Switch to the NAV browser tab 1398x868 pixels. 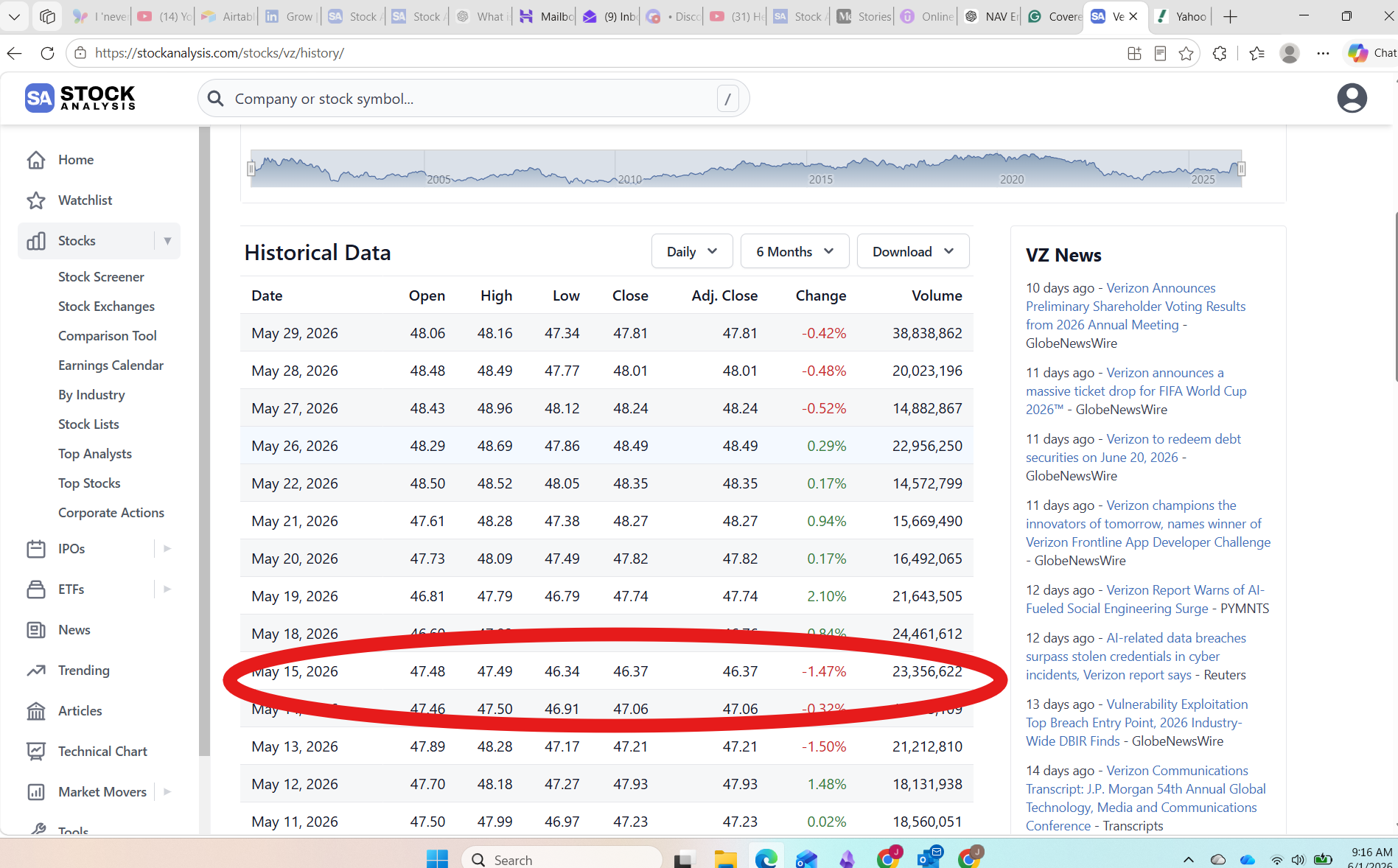[990, 16]
